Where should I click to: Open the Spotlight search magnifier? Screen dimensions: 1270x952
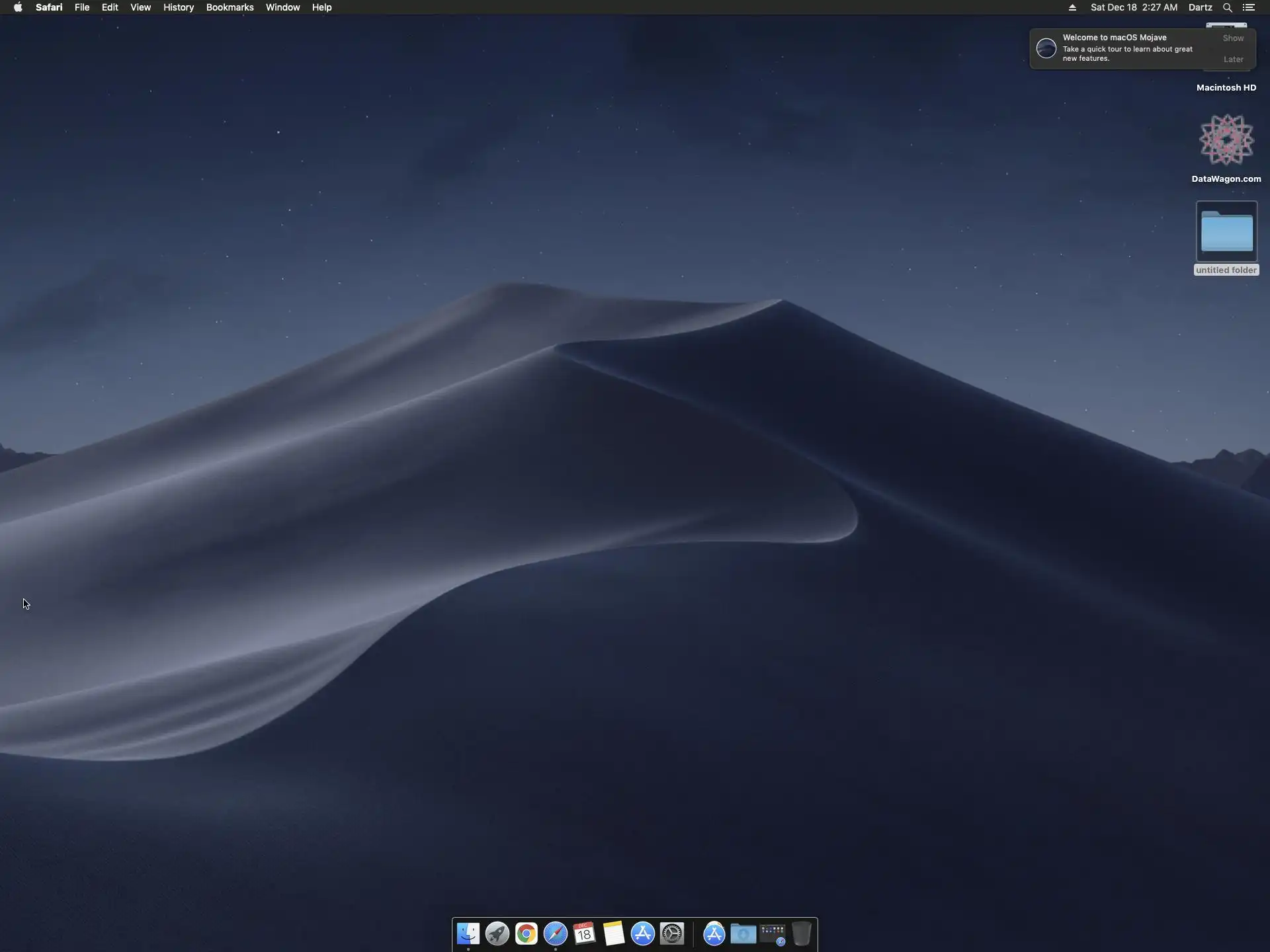[x=1227, y=7]
